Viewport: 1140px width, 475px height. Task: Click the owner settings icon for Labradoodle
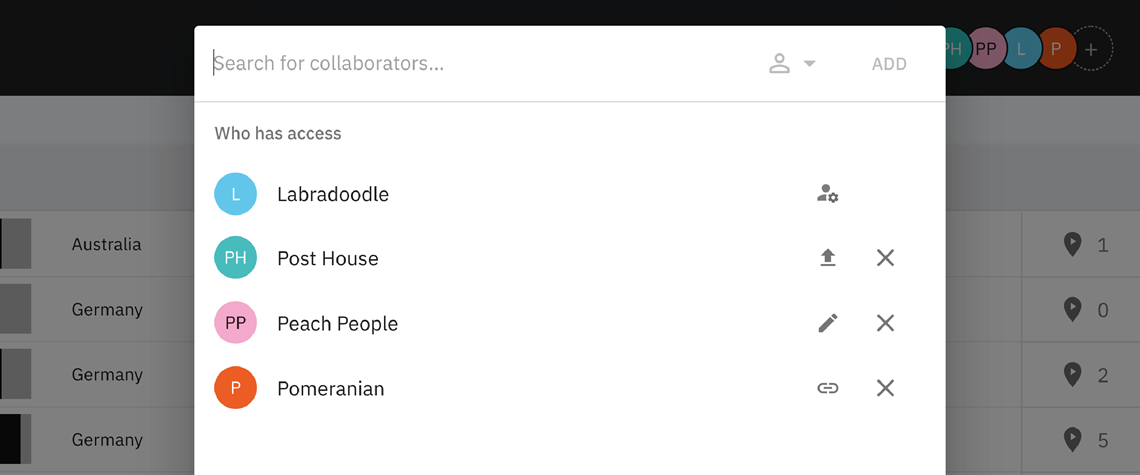pos(827,193)
